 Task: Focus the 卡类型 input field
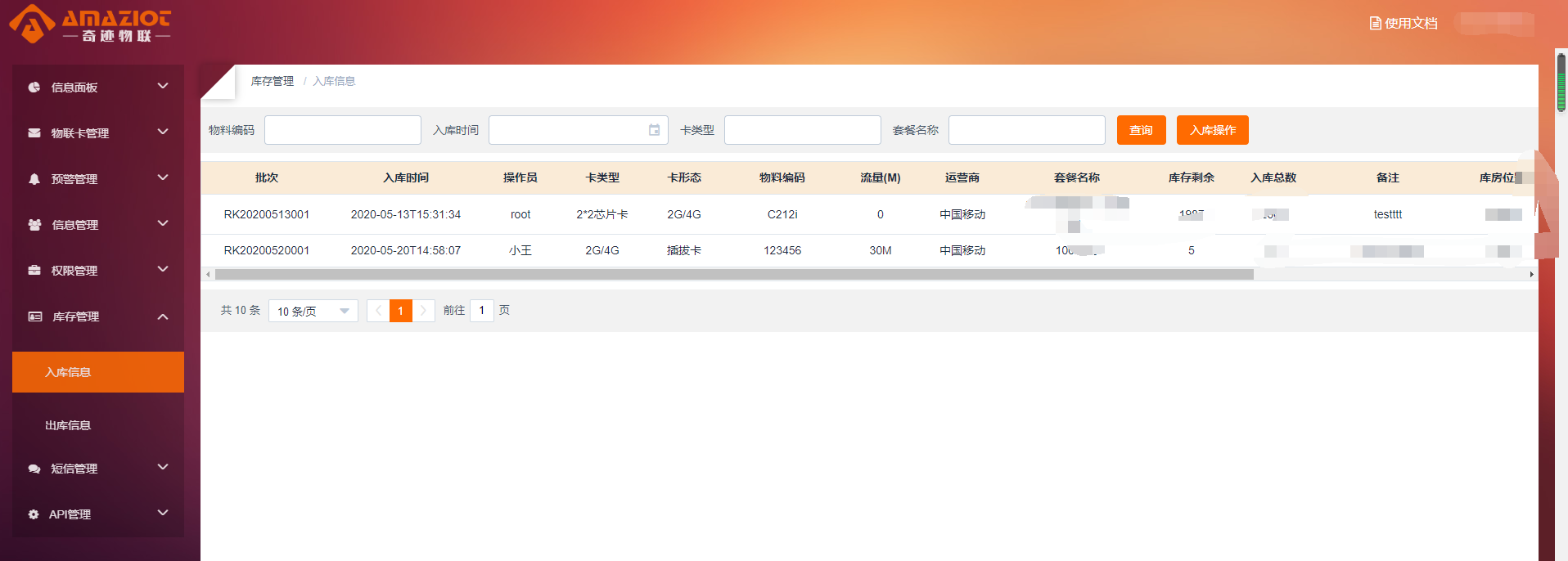pos(802,130)
